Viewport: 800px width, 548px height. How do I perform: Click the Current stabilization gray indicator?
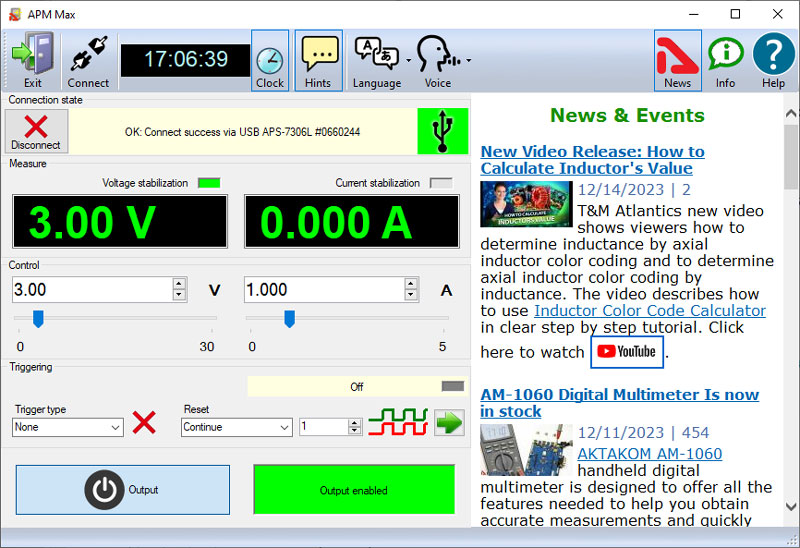pos(441,183)
